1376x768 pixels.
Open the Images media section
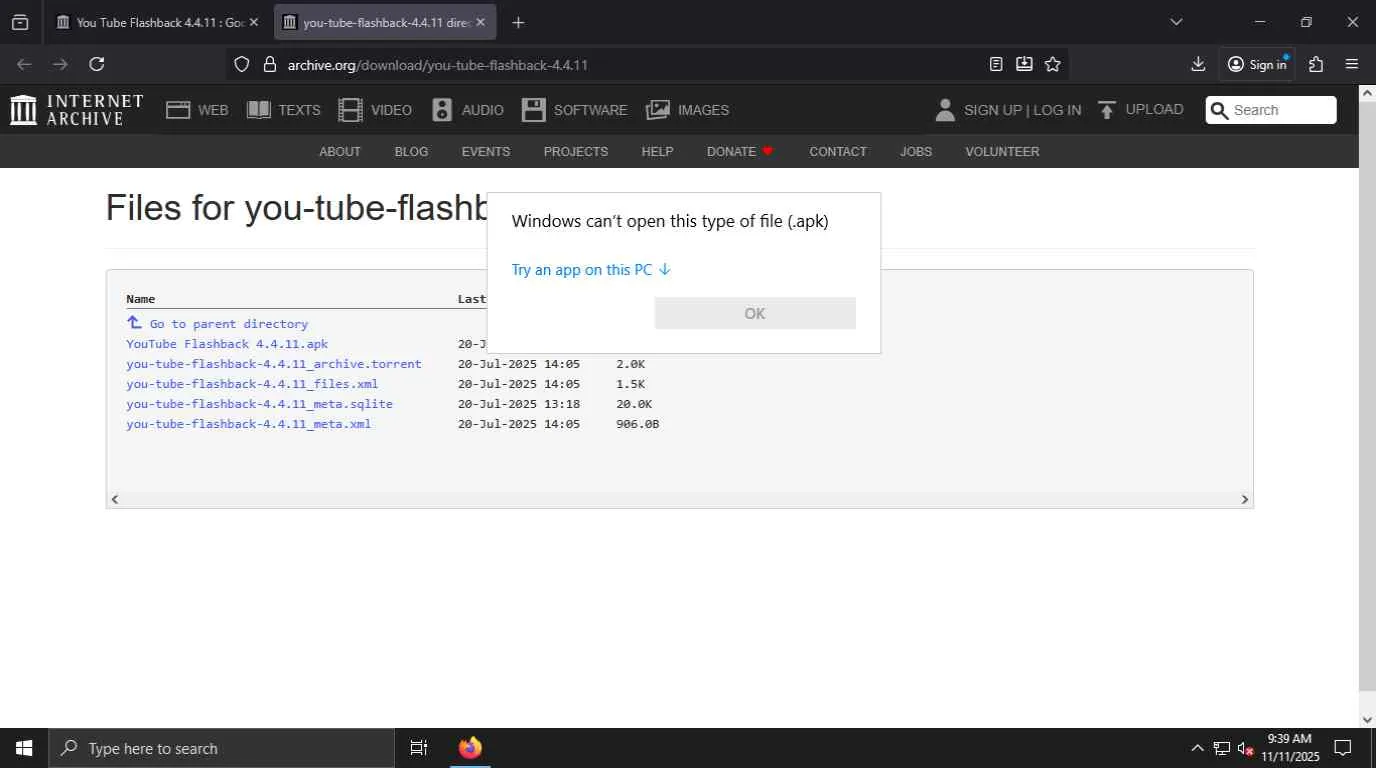click(688, 110)
